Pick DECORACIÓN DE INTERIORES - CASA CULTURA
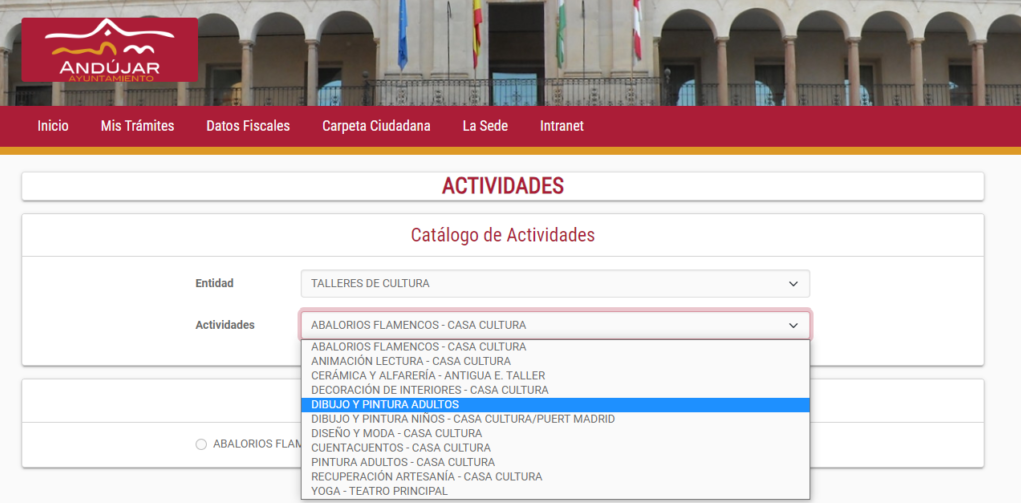The height and width of the screenshot is (503, 1021). [555, 390]
